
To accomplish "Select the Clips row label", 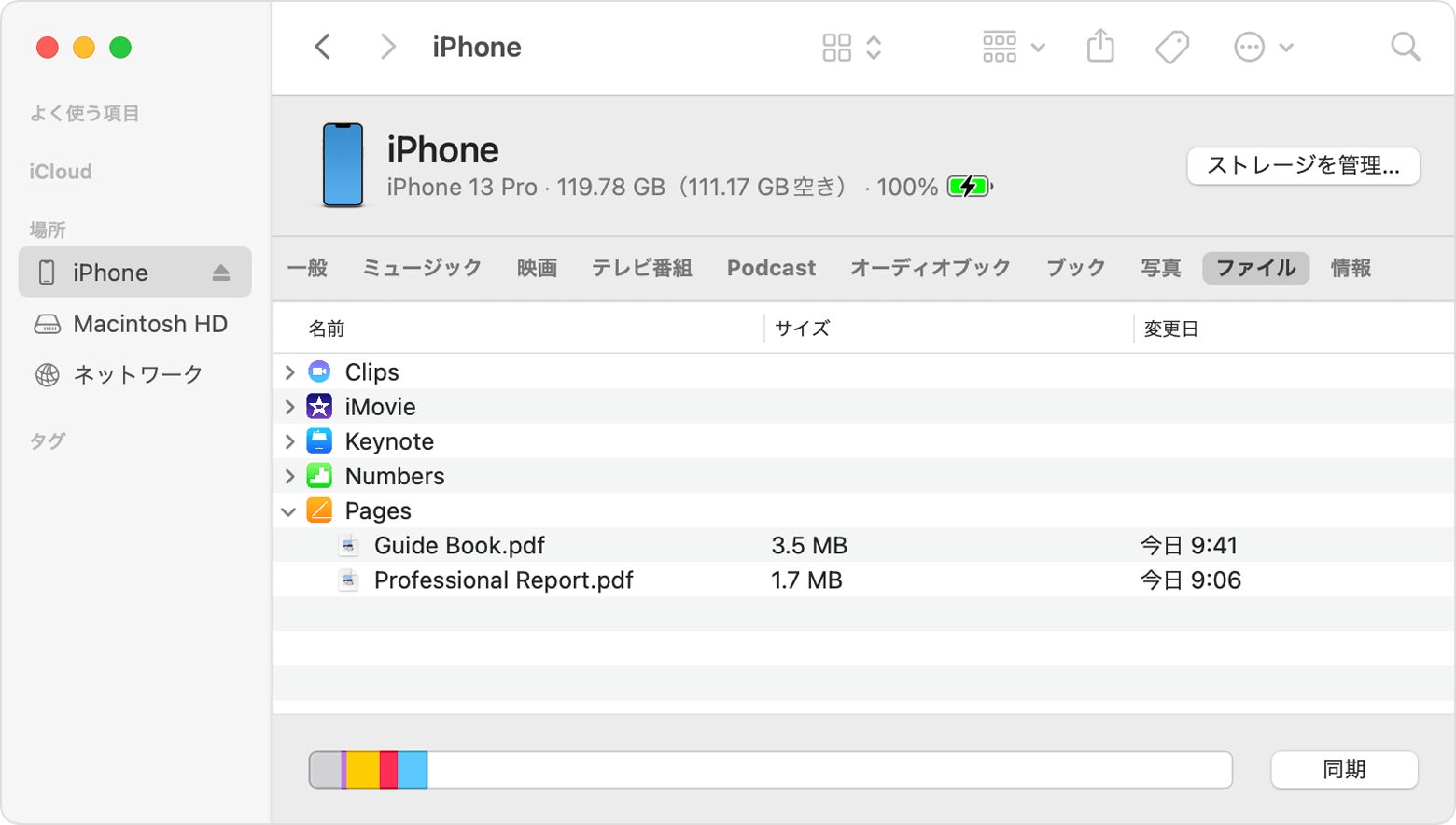I will [372, 372].
